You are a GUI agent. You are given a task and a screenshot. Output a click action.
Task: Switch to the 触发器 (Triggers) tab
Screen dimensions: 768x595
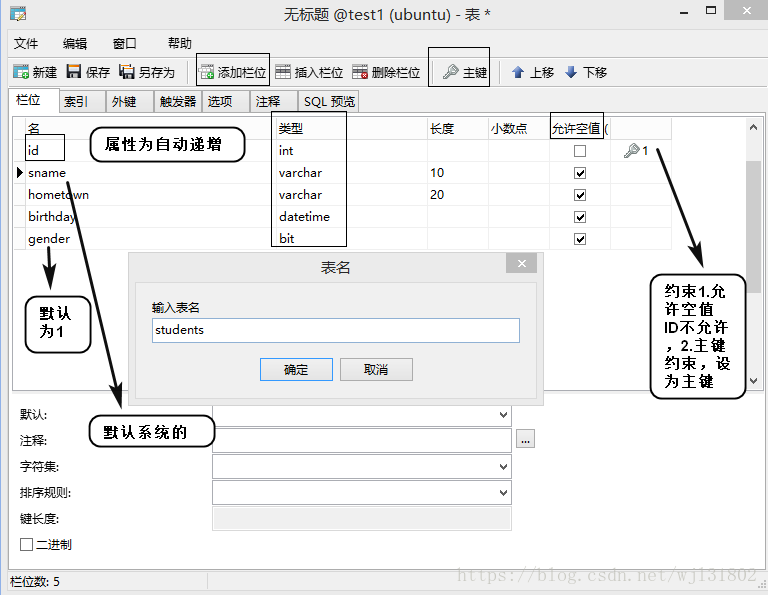point(178,101)
